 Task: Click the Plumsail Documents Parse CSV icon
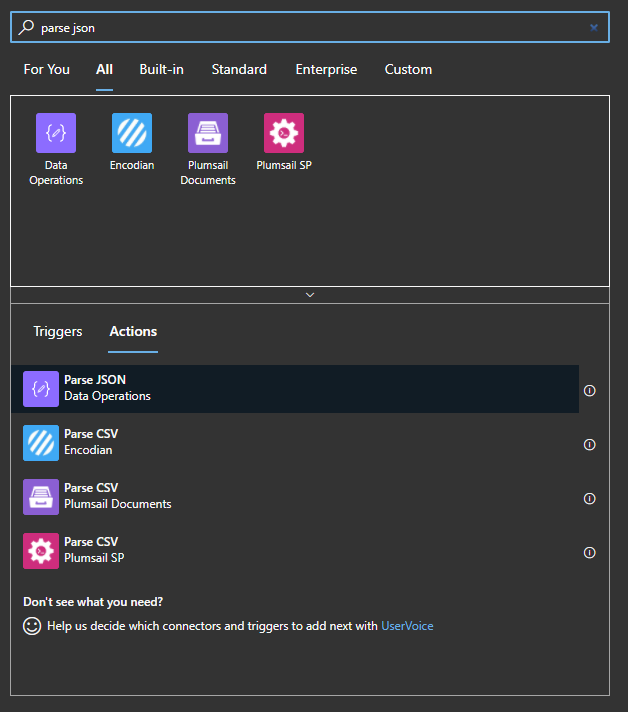click(41, 497)
